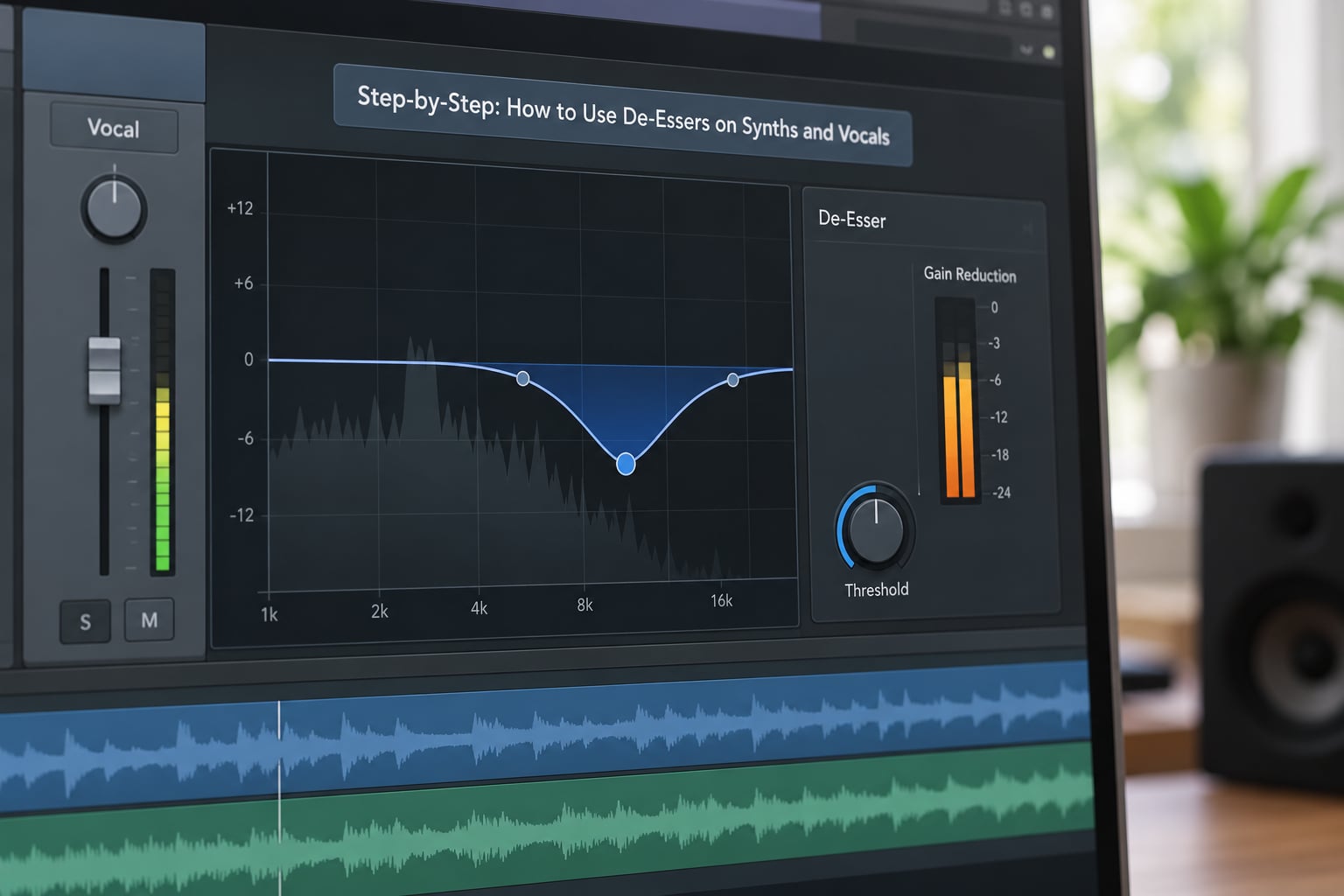This screenshot has width=1344, height=896.
Task: Open the chevron dropdown beside the green status dot
Action: [1026, 51]
